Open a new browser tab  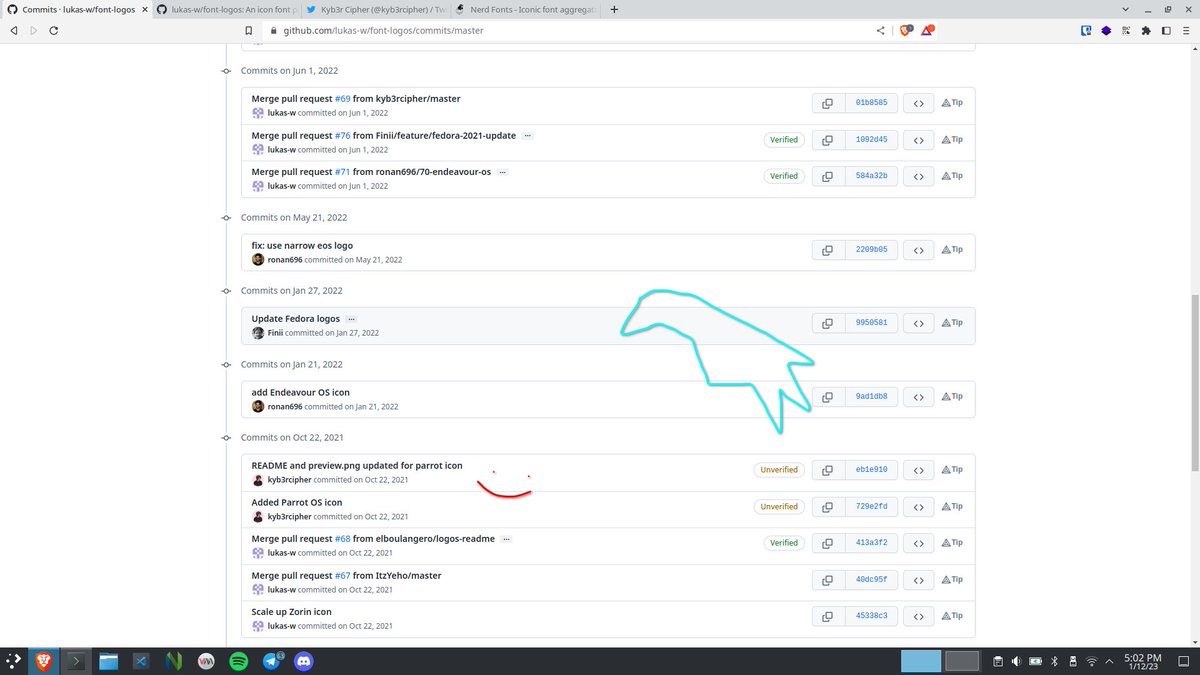613,9
